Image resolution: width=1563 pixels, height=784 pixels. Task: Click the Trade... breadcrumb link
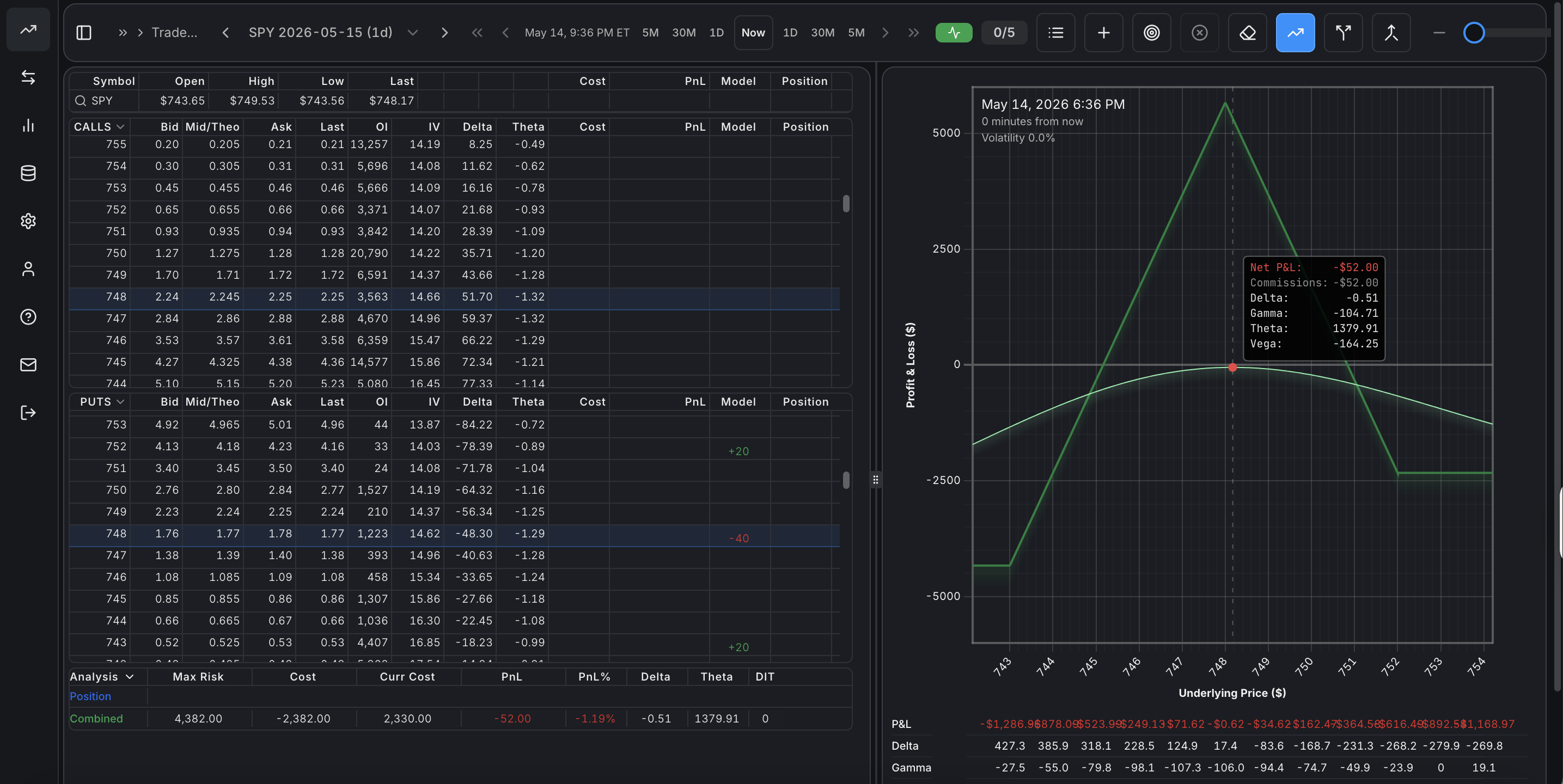pos(174,33)
